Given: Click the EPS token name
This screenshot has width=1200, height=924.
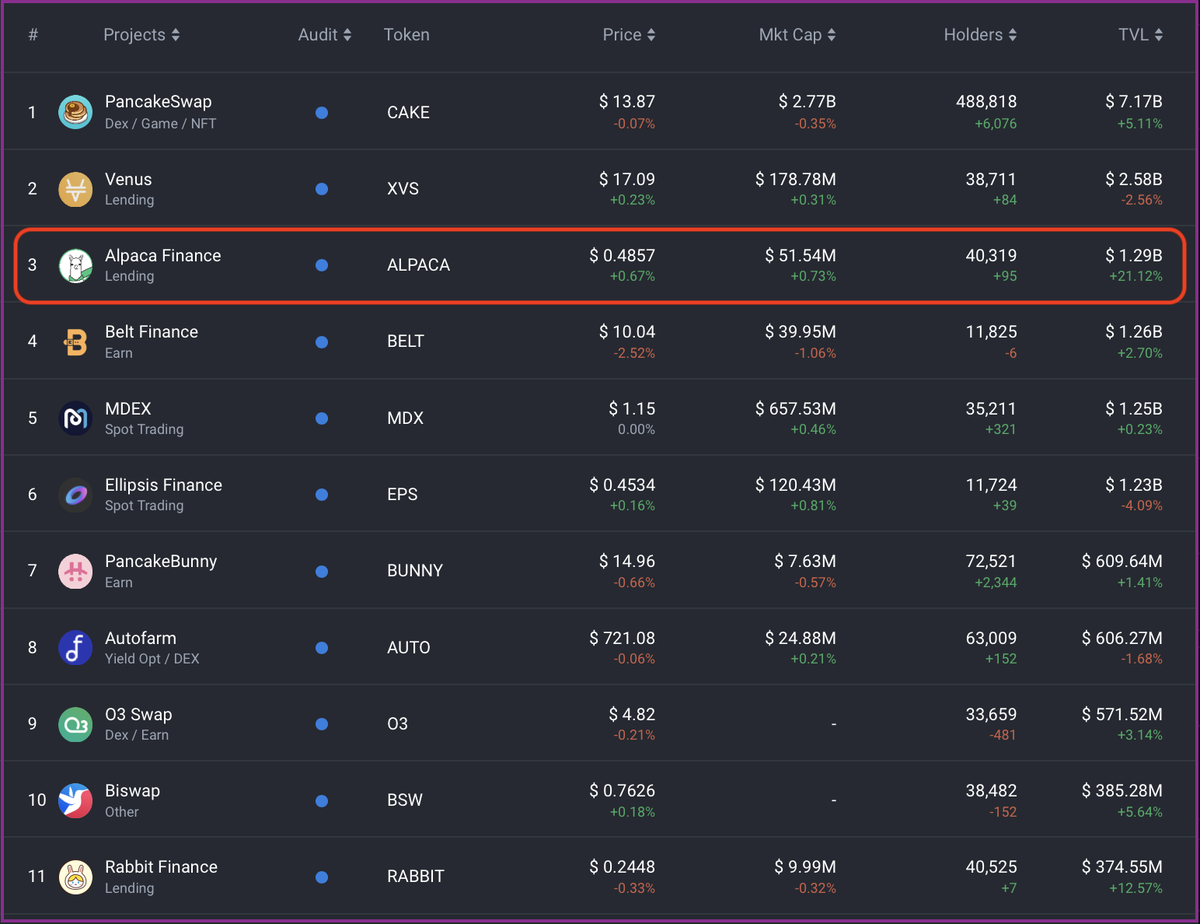Looking at the screenshot, I should click(x=402, y=495).
